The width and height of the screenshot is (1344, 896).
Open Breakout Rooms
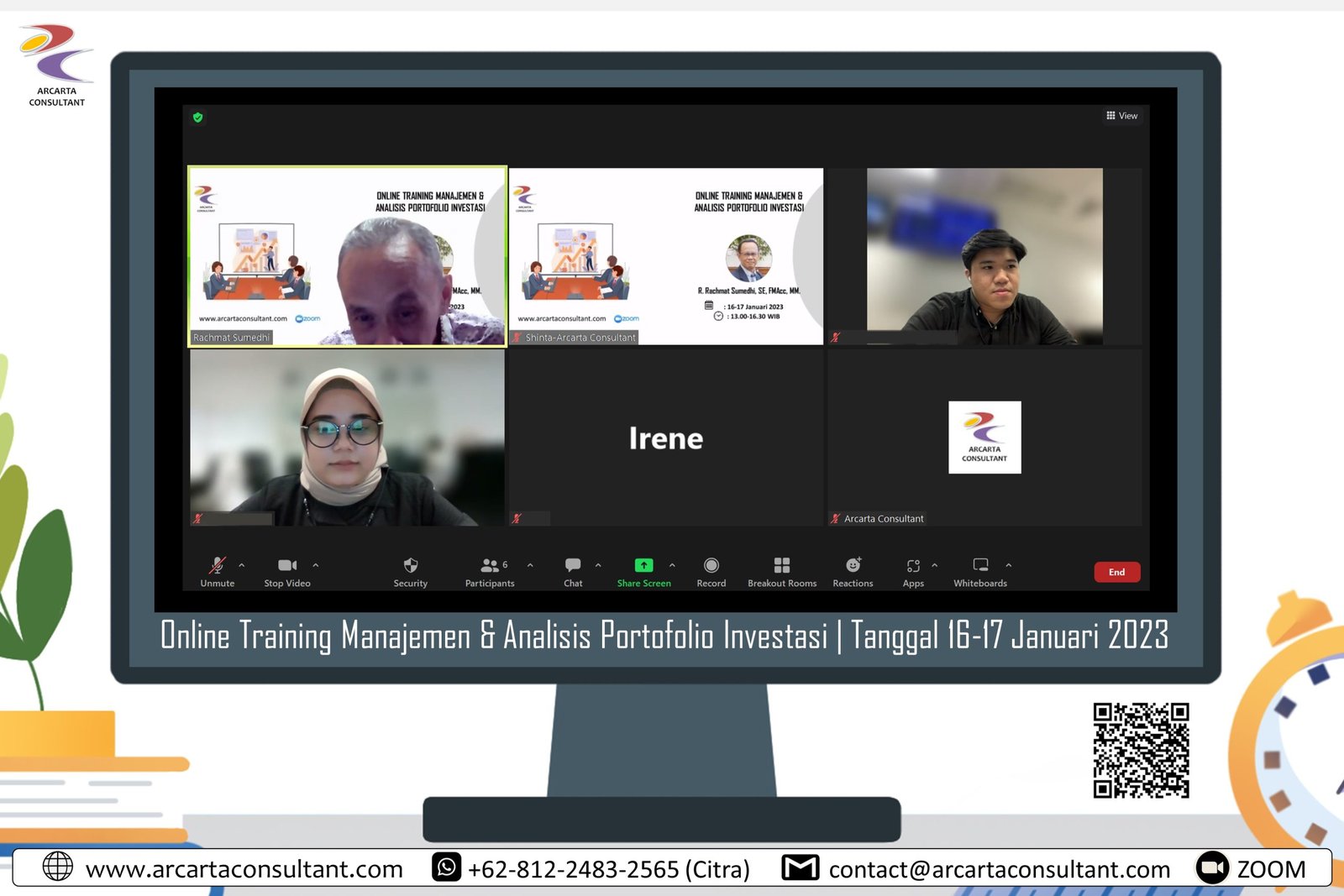(781, 566)
